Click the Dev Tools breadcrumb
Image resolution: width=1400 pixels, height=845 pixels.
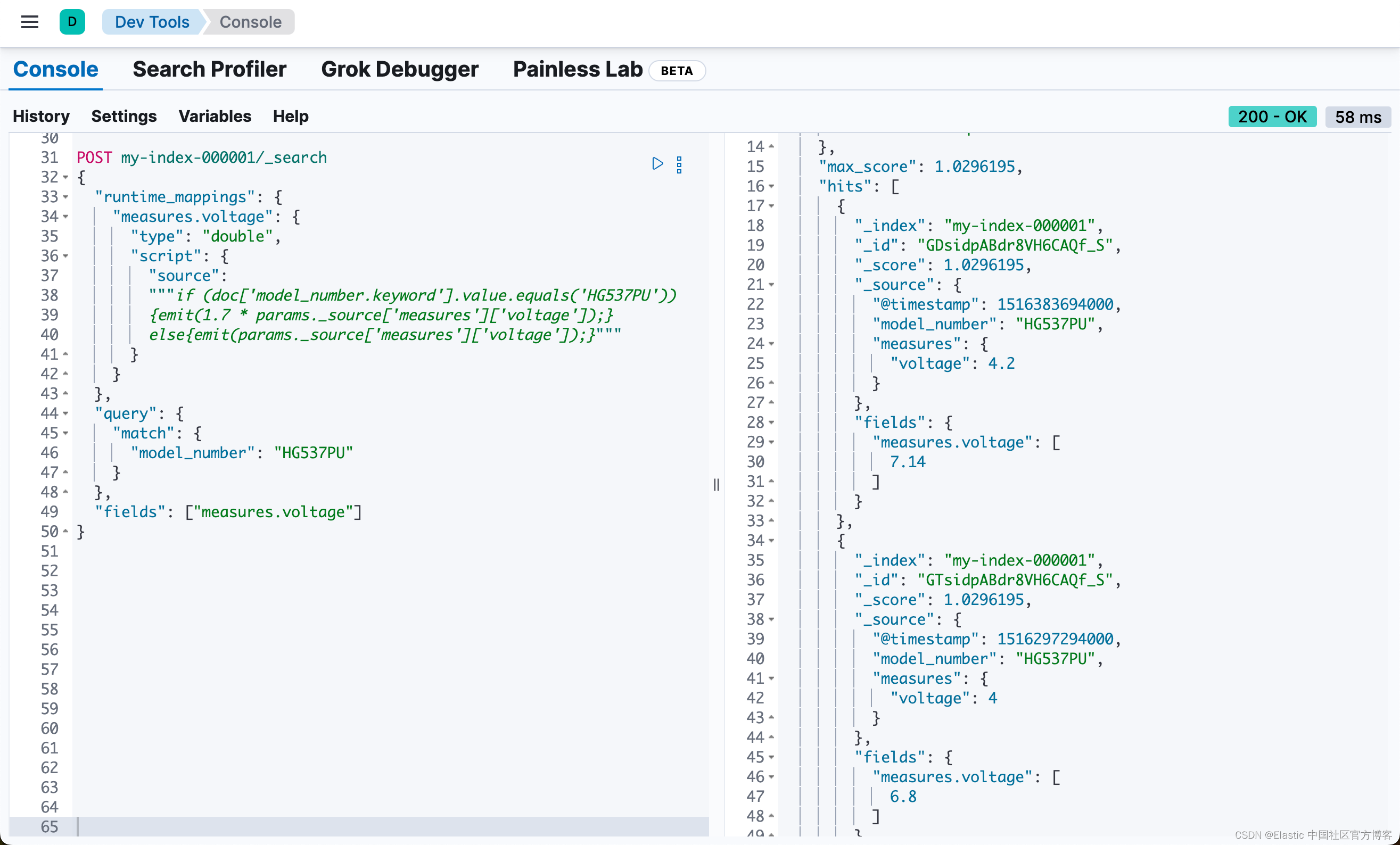pos(152,22)
